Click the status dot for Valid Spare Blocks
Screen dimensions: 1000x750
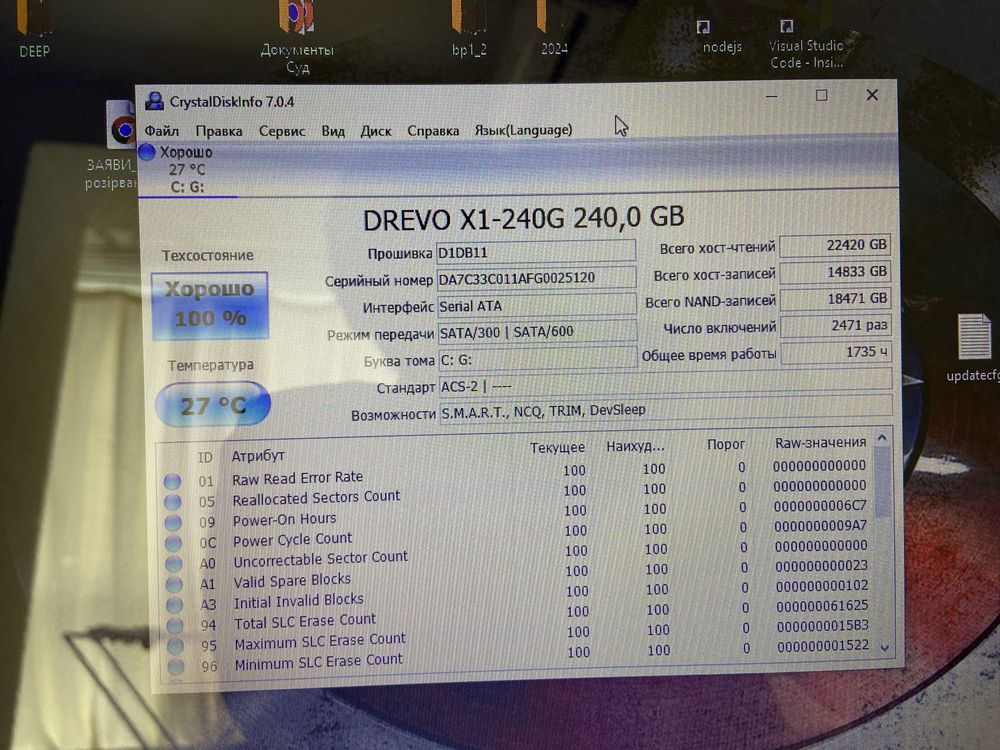(174, 584)
